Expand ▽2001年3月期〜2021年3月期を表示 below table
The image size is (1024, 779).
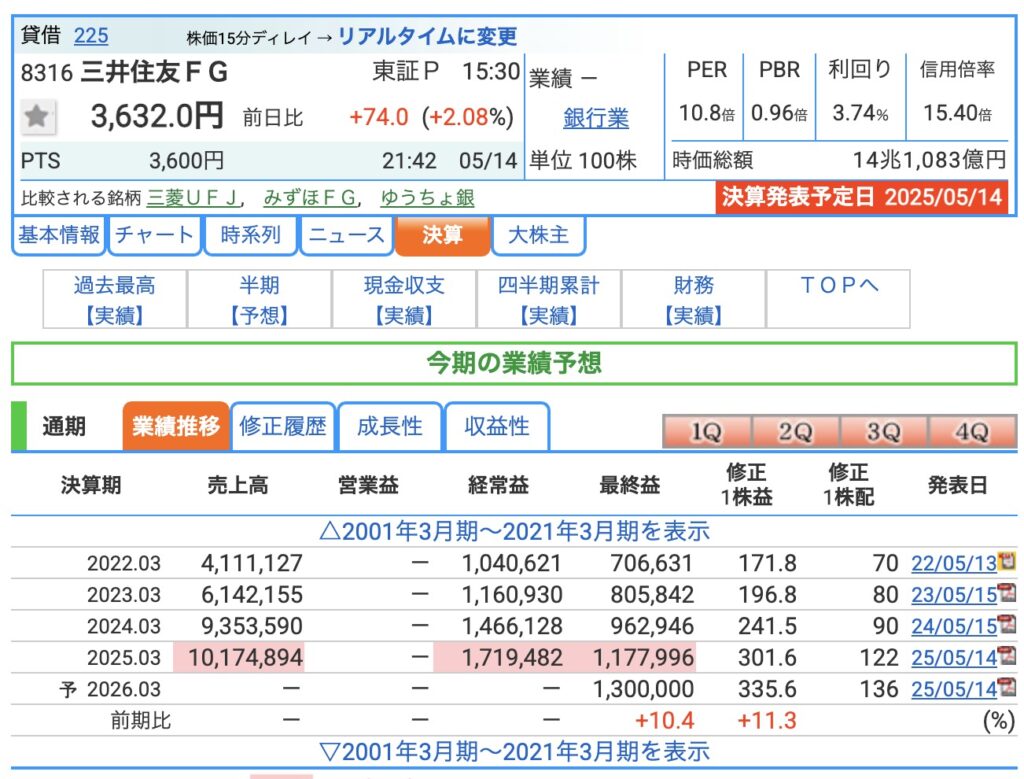[514, 752]
